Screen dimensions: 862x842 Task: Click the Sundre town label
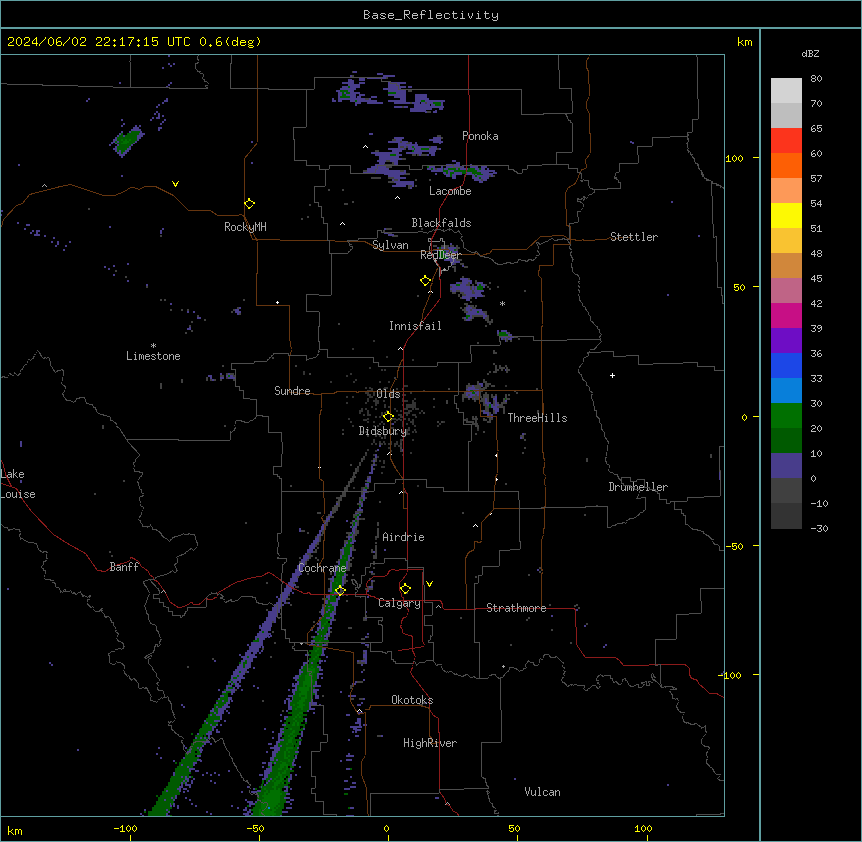click(x=292, y=391)
